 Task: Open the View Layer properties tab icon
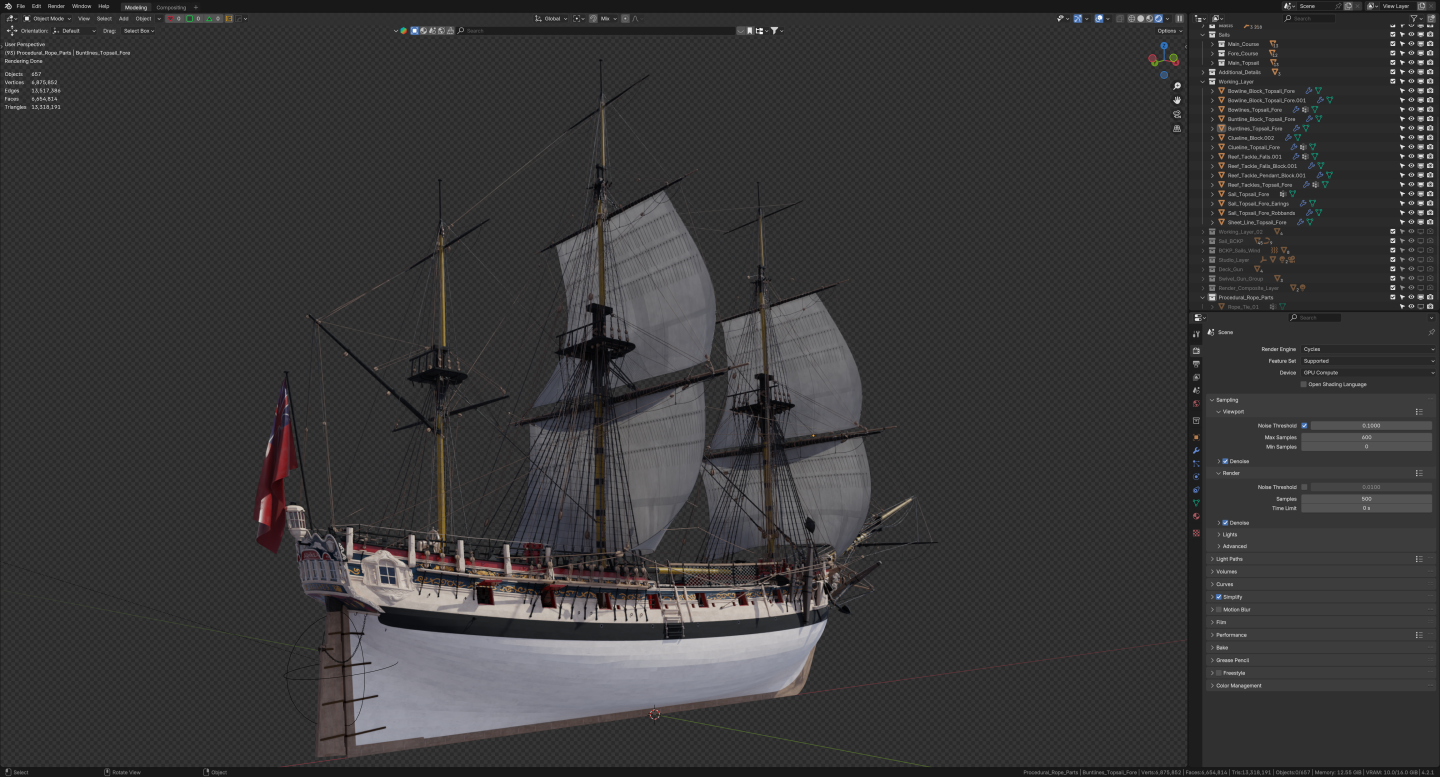tap(1196, 377)
